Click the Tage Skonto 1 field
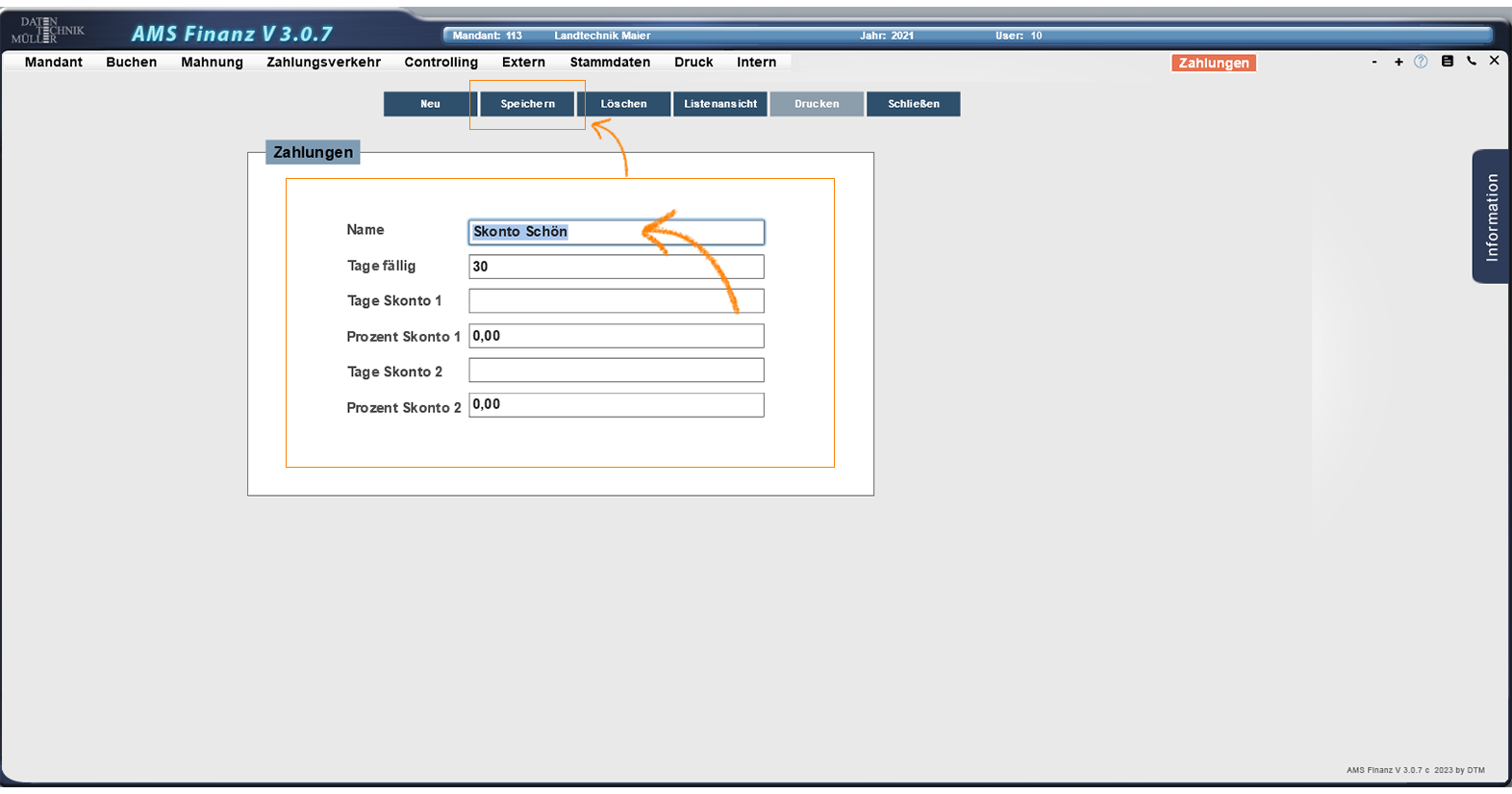 coord(616,301)
